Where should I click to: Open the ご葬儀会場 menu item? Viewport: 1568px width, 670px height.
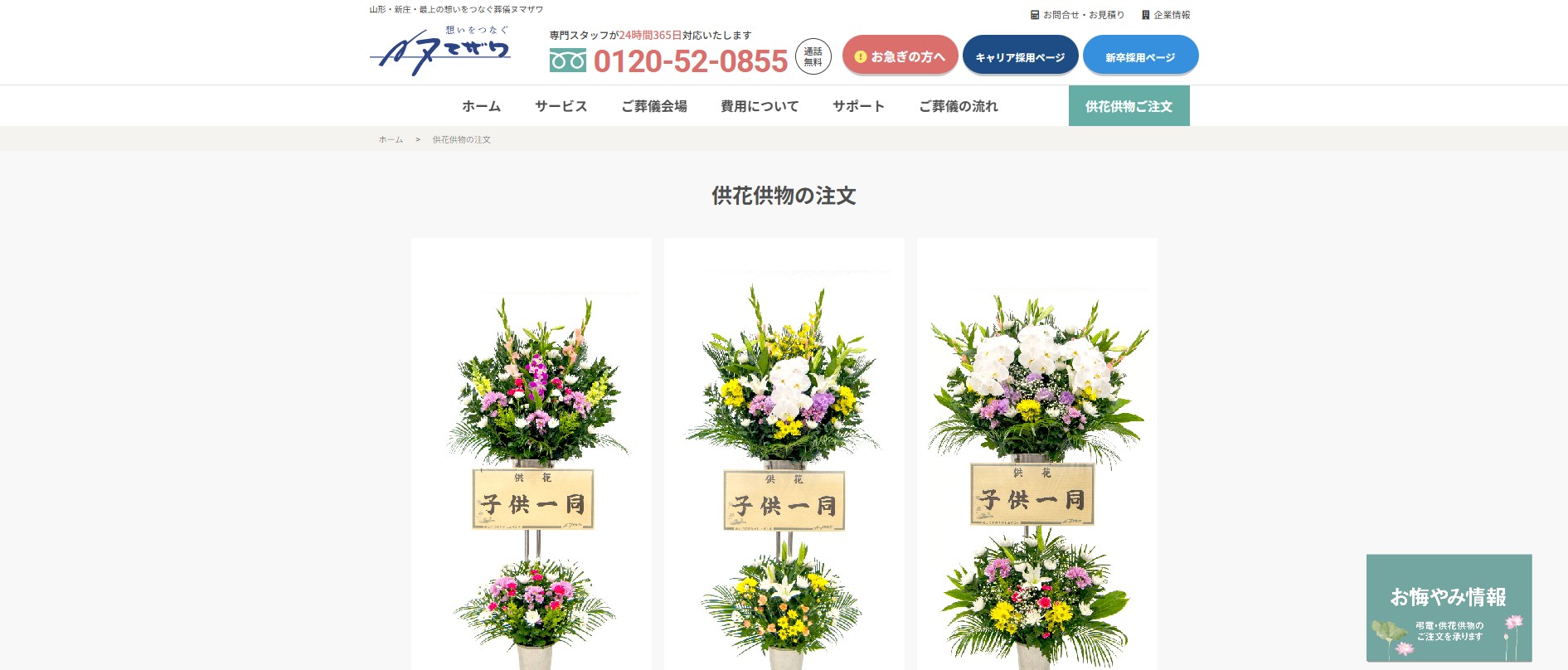[x=654, y=106]
